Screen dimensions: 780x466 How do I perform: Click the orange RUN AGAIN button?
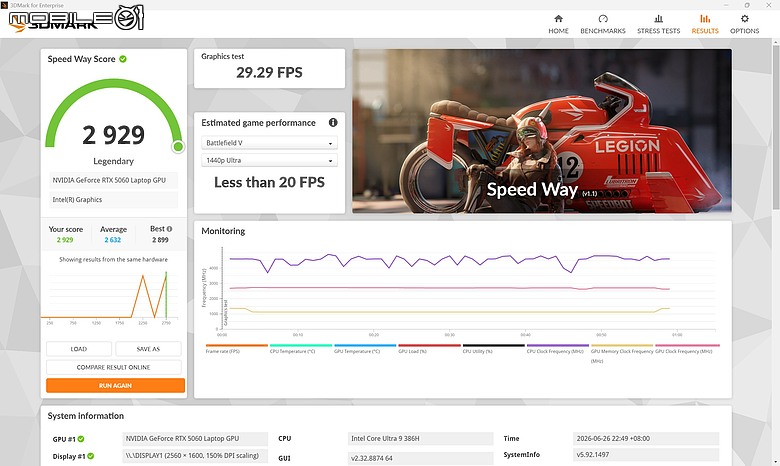click(115, 385)
